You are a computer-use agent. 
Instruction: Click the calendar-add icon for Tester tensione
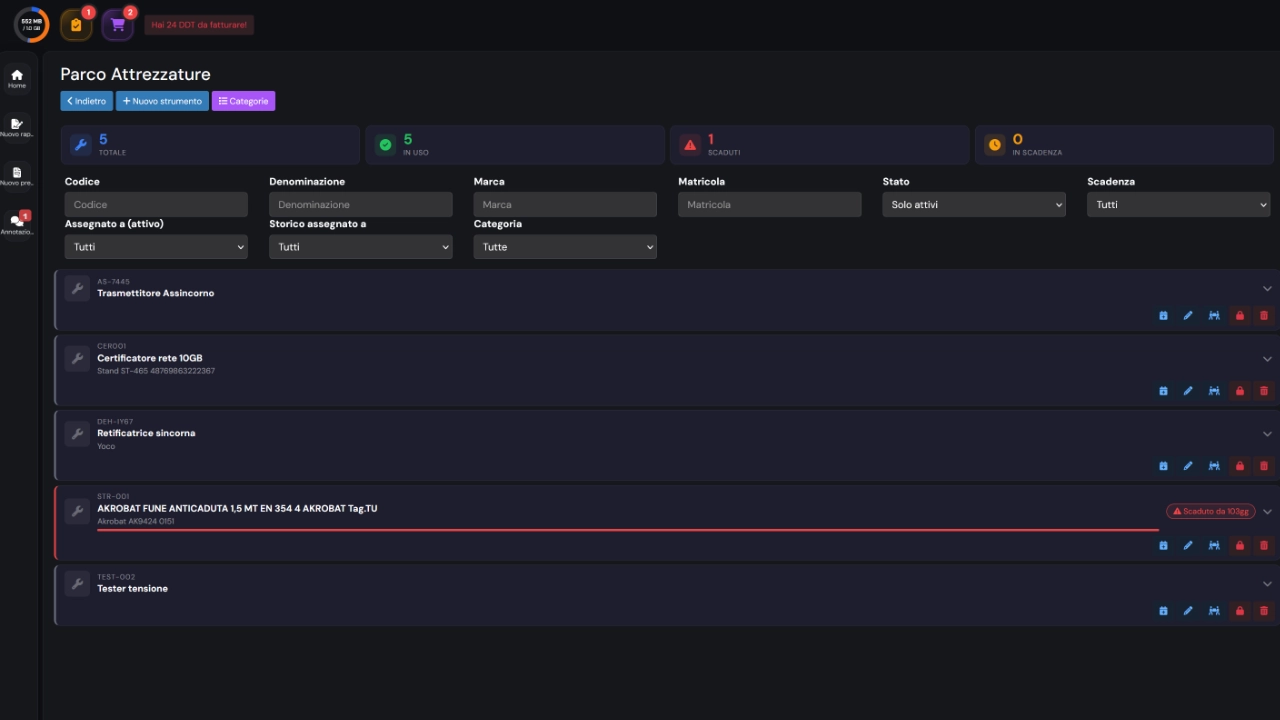click(x=1163, y=611)
